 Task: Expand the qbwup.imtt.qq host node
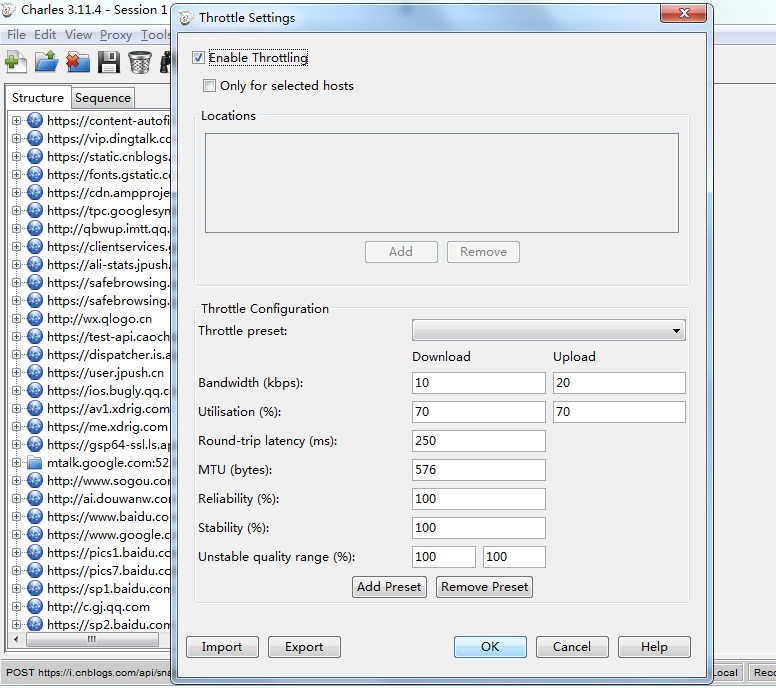(x=16, y=228)
